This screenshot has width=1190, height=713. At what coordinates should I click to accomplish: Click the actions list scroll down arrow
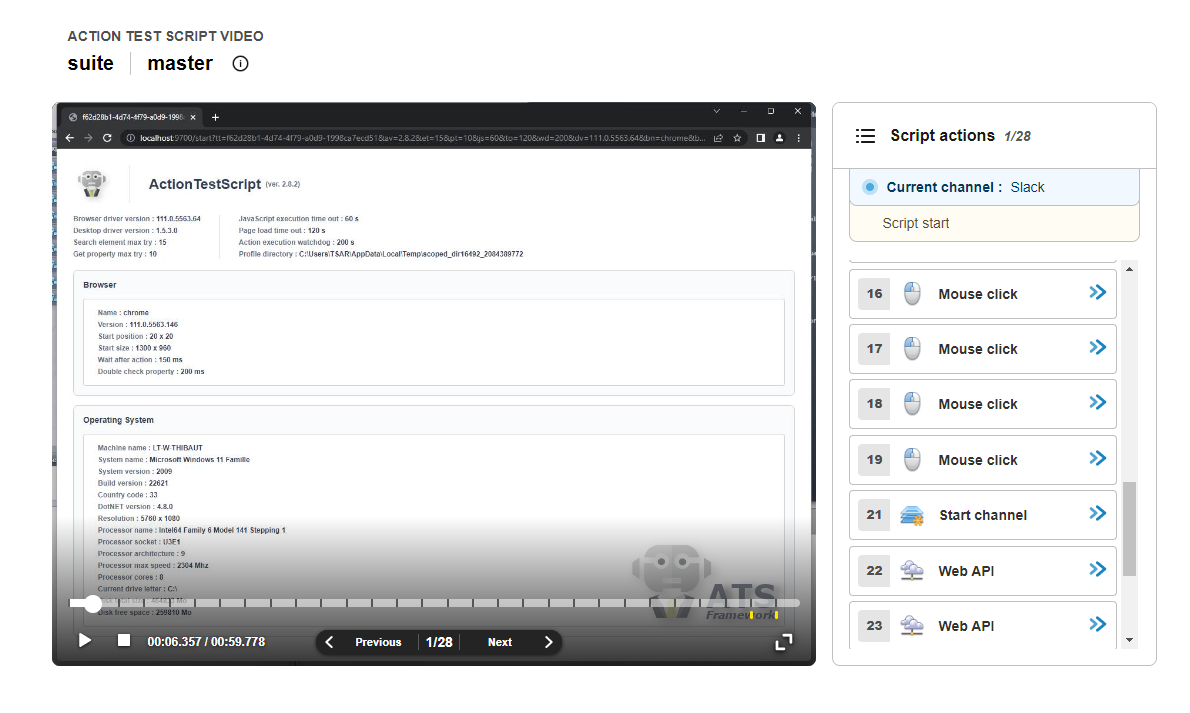coord(1129,640)
